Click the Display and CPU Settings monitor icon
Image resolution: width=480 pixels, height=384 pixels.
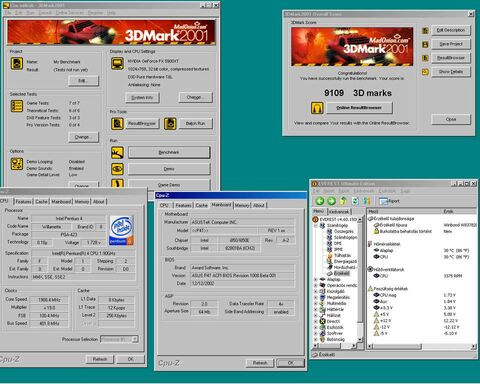(x=117, y=63)
